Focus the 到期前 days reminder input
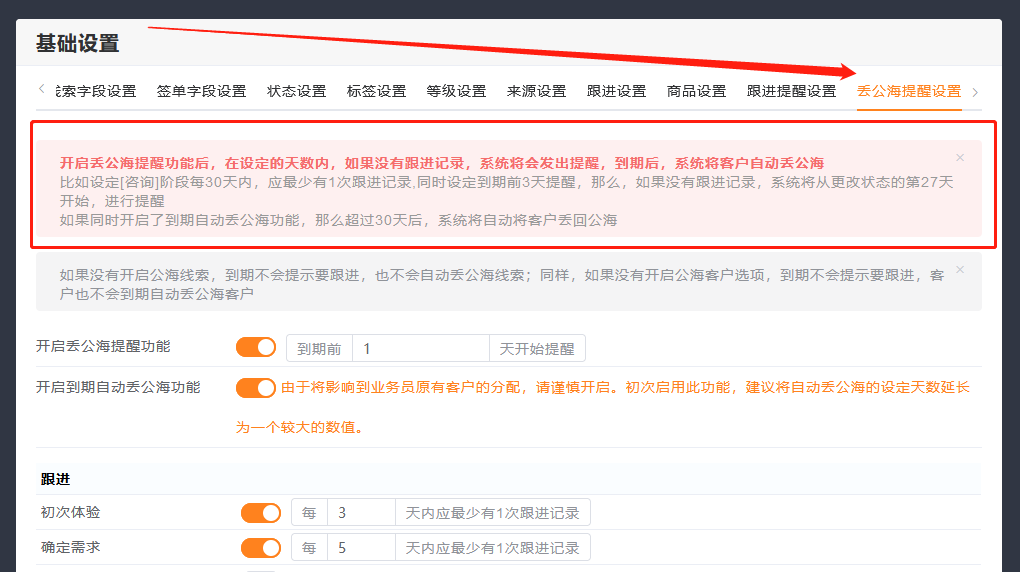The width and height of the screenshot is (1020, 572). coord(420,349)
